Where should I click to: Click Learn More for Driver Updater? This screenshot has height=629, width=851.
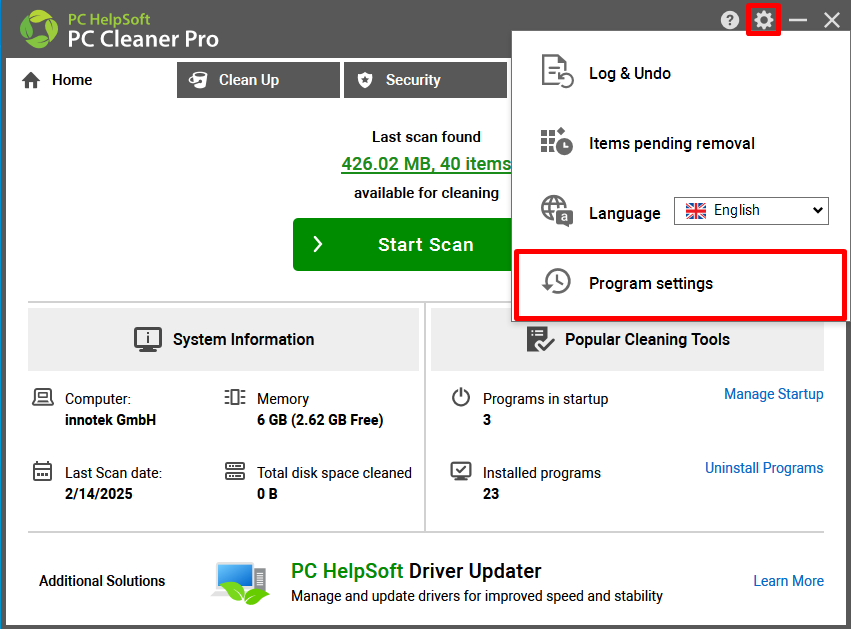(788, 581)
